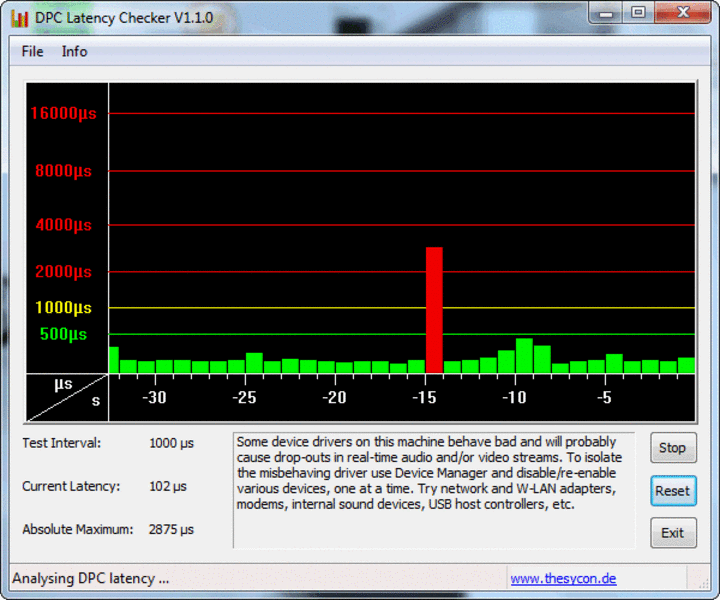Viewport: 720px width, 600px height.
Task: Close the window with the red X
Action: click(x=683, y=13)
